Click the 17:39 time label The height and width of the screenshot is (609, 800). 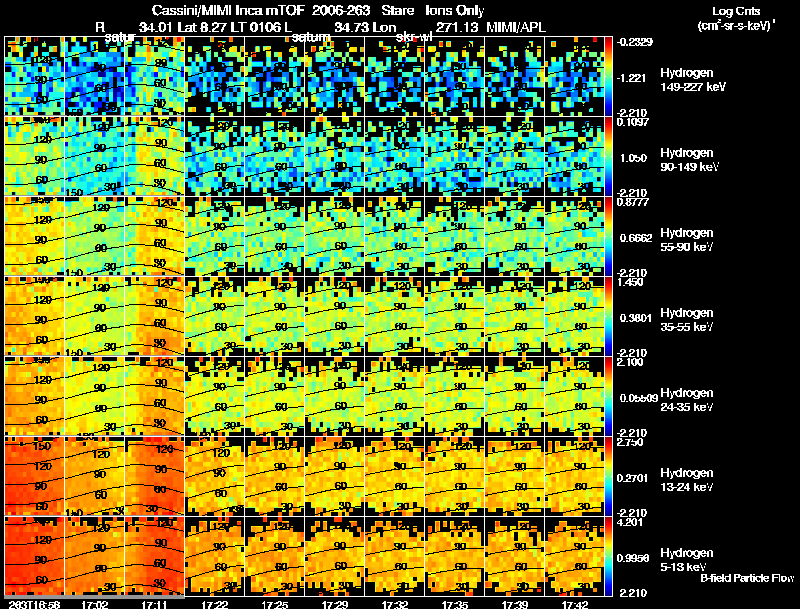pyautogui.click(x=515, y=604)
